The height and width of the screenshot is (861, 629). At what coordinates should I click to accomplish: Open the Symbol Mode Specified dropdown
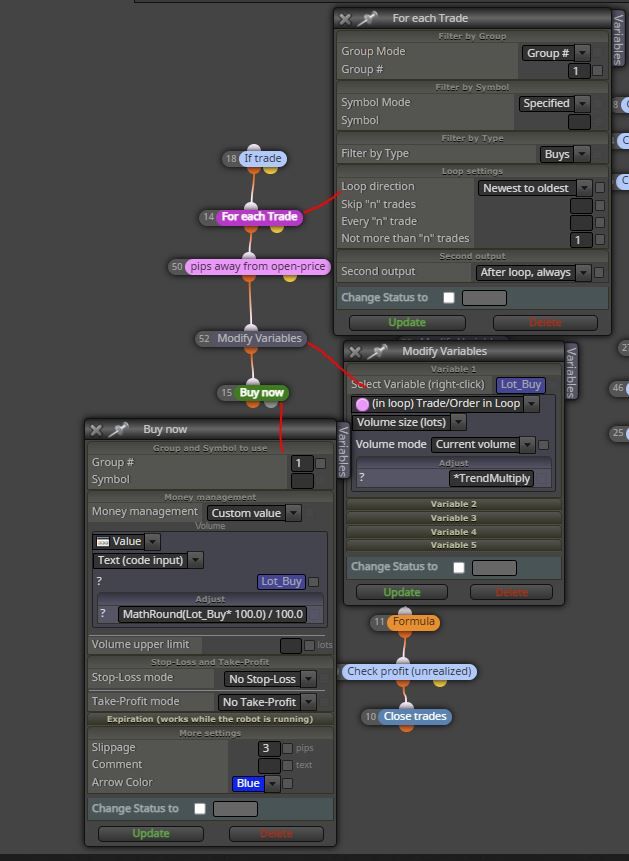click(583, 103)
